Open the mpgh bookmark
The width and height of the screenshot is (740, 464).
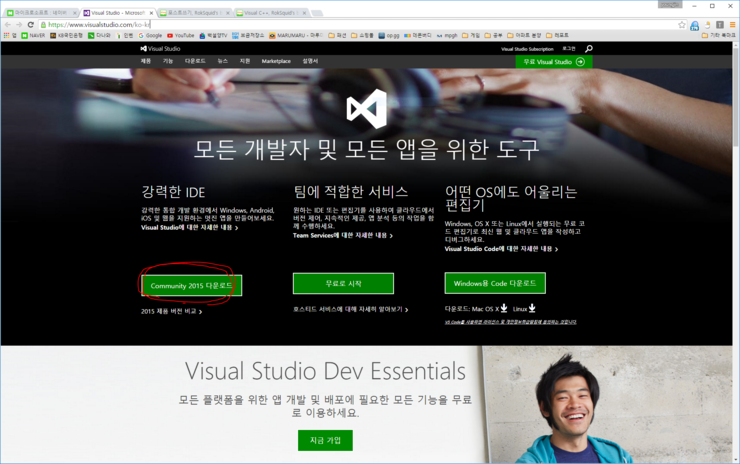[x=447, y=35]
